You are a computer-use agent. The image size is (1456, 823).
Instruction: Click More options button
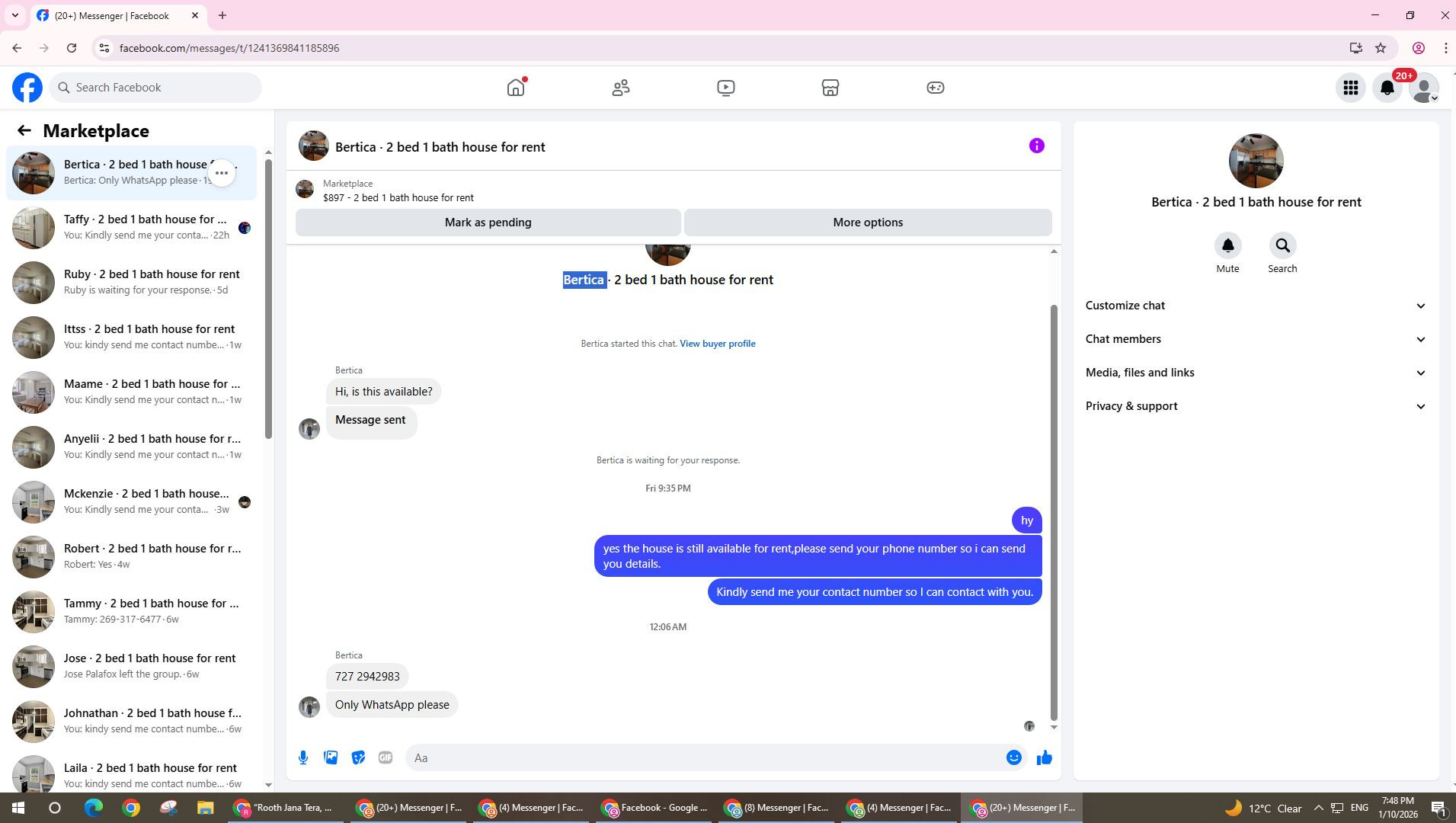point(868,223)
